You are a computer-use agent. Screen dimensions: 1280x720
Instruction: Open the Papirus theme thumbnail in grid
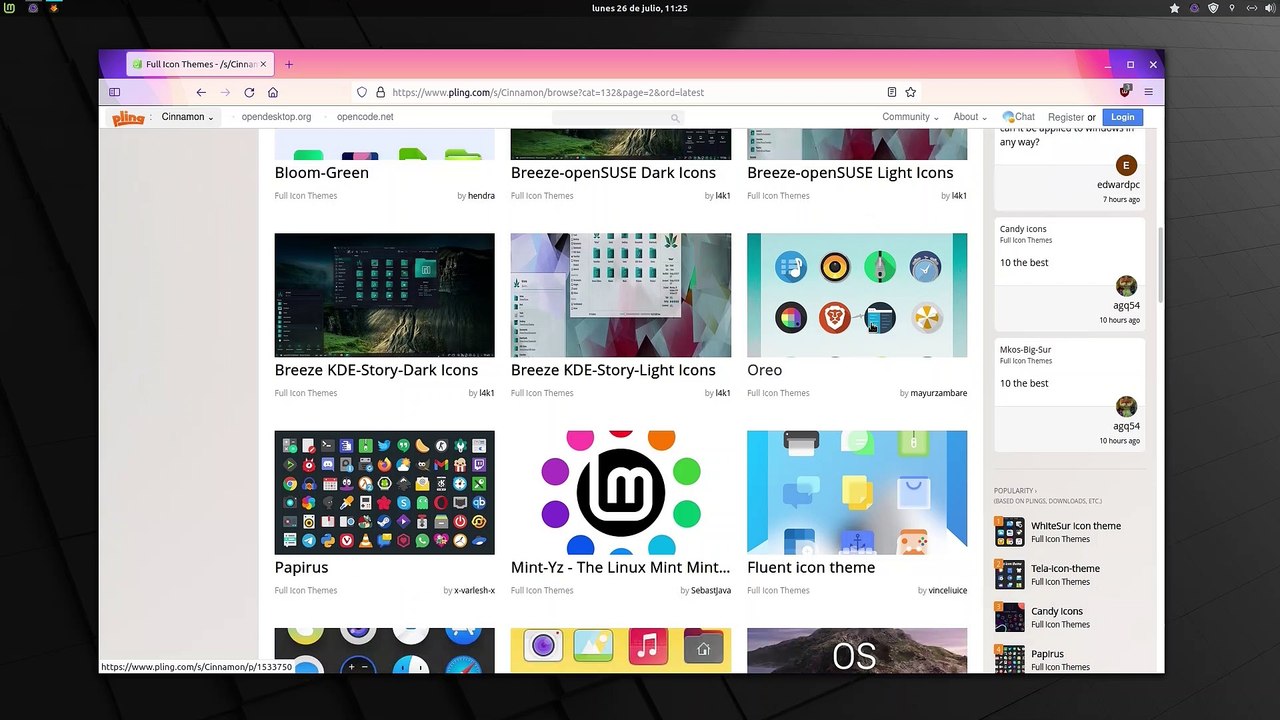385,492
